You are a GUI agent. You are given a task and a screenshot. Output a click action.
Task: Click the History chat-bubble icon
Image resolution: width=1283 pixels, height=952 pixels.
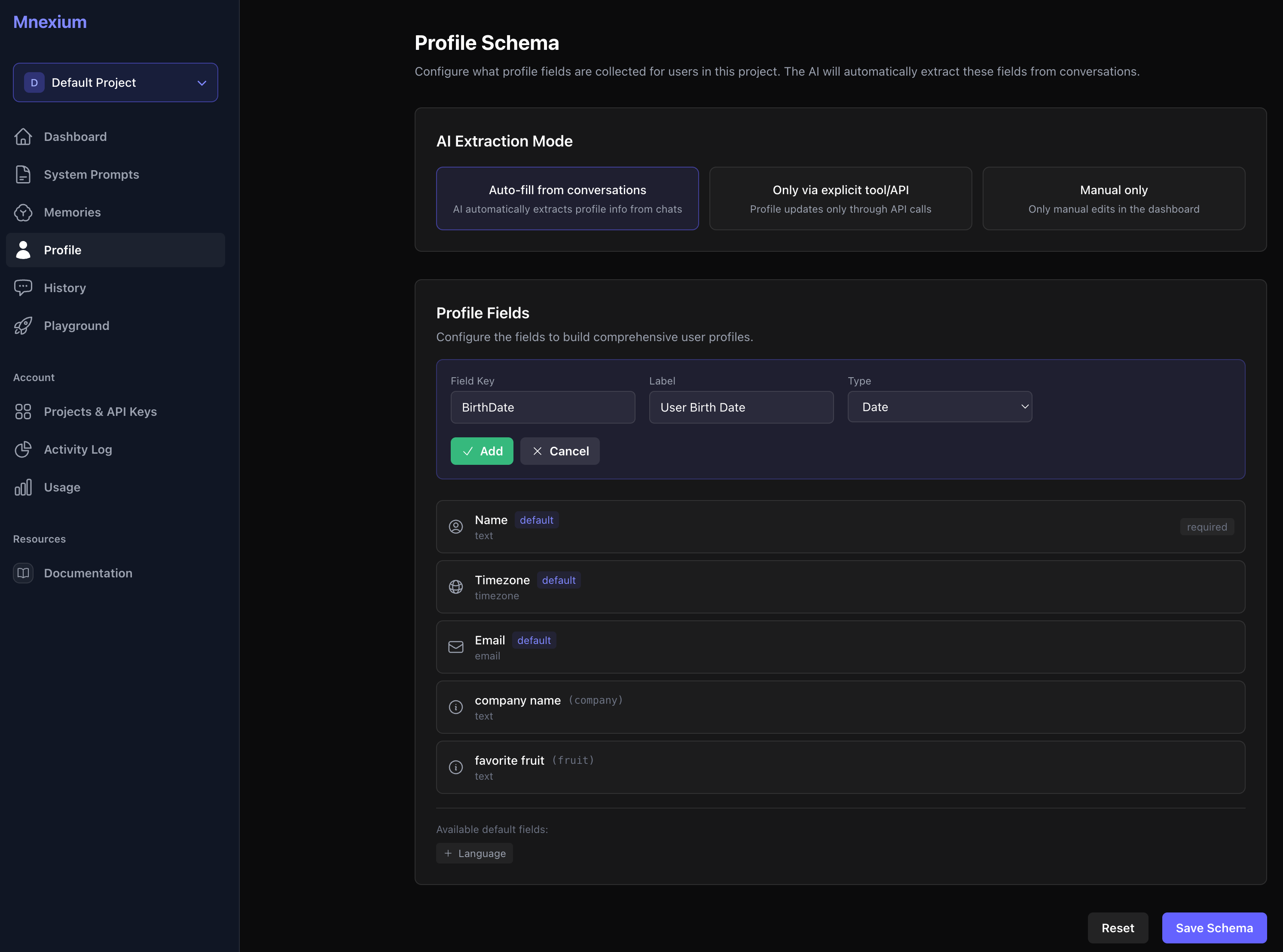pos(23,287)
